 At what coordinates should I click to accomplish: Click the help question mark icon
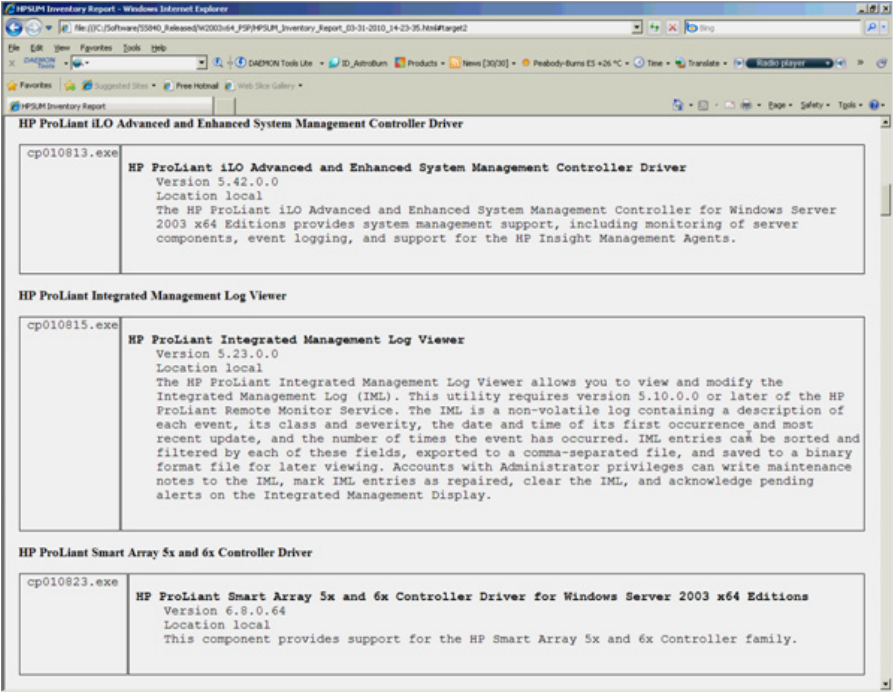click(875, 104)
